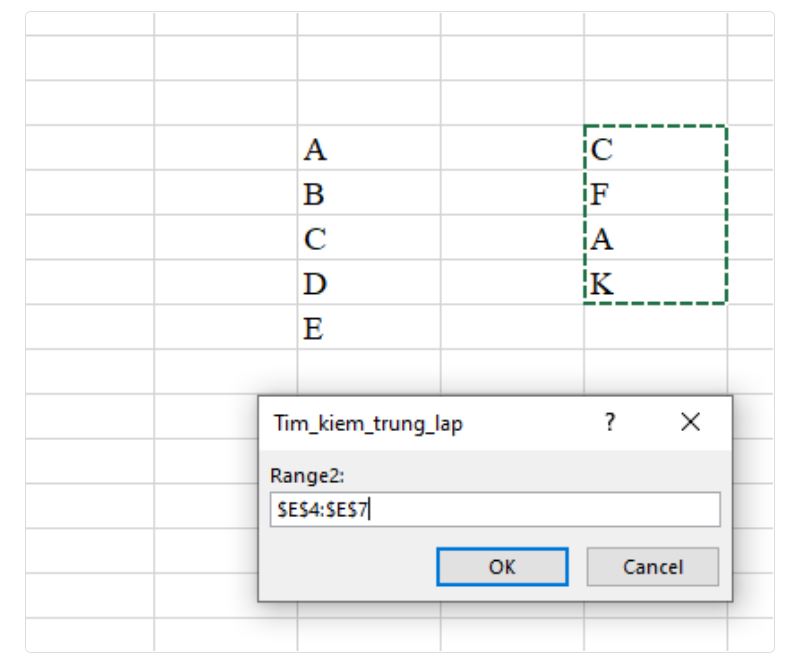This screenshot has width=788, height=661.
Task: Click the empty cell between B and F
Action: (x=512, y=193)
